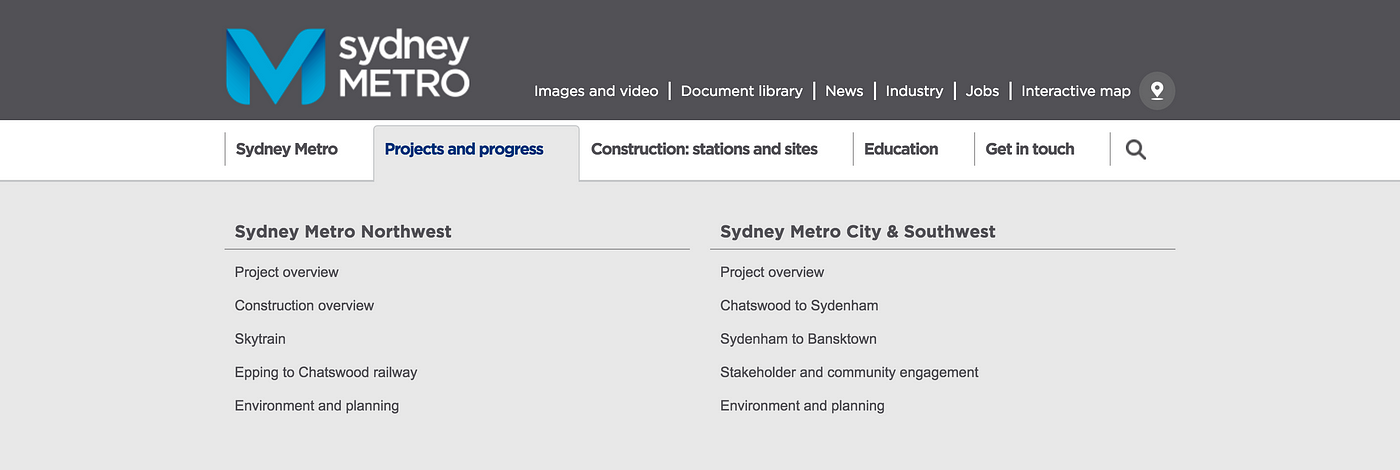Open the Get in touch menu
The width and height of the screenshot is (1400, 470).
(1030, 149)
